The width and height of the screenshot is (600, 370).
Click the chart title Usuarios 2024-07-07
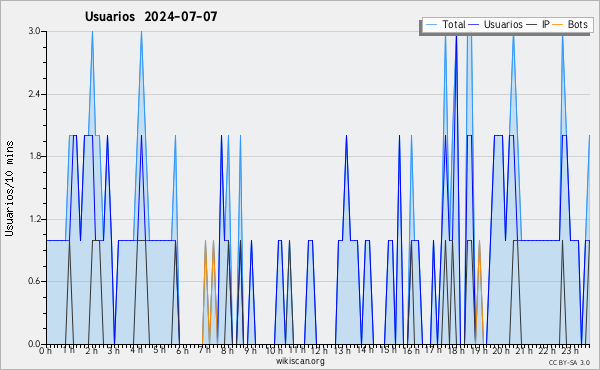tap(151, 16)
